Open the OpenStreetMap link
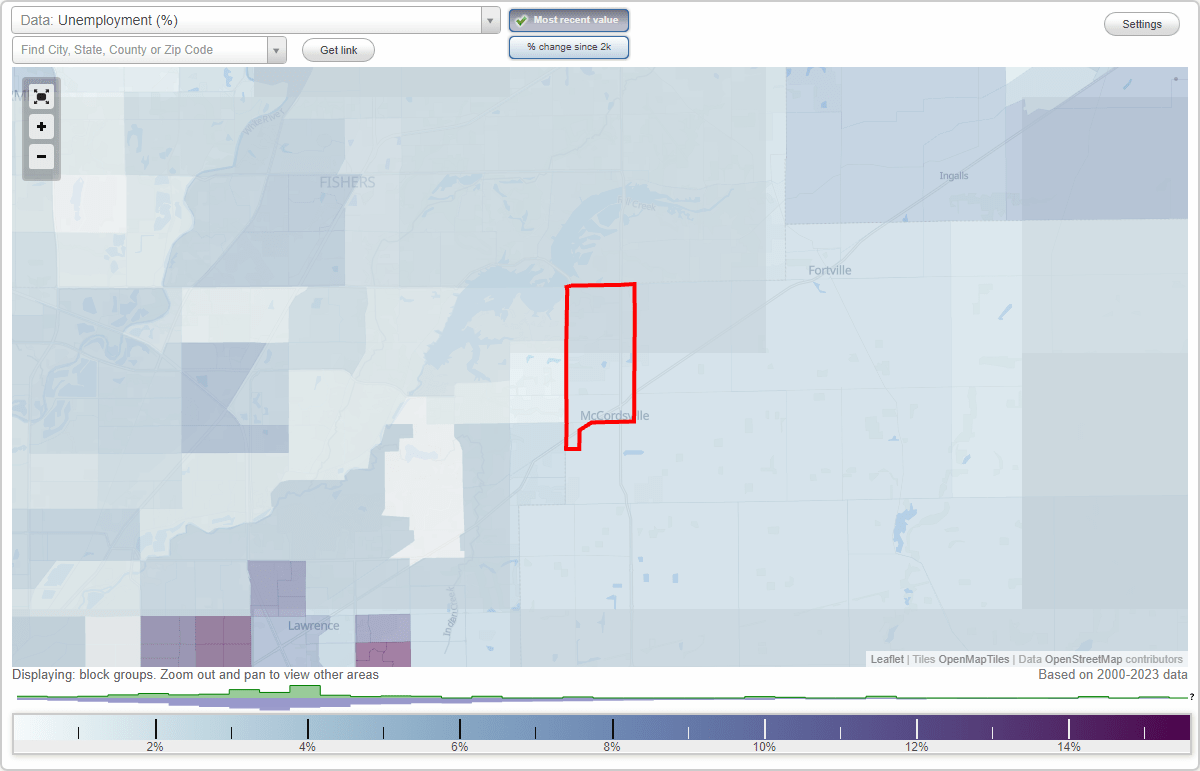The image size is (1200, 771). click(1085, 659)
